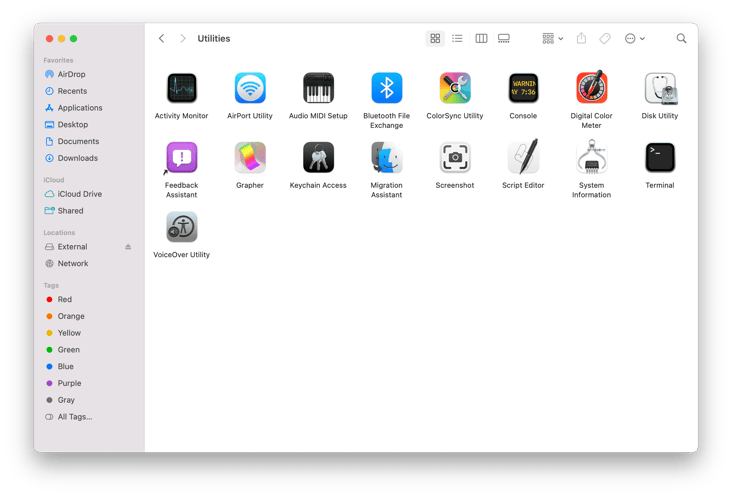Open the Activity Monitor app icon
The image size is (732, 497).
[182, 88]
